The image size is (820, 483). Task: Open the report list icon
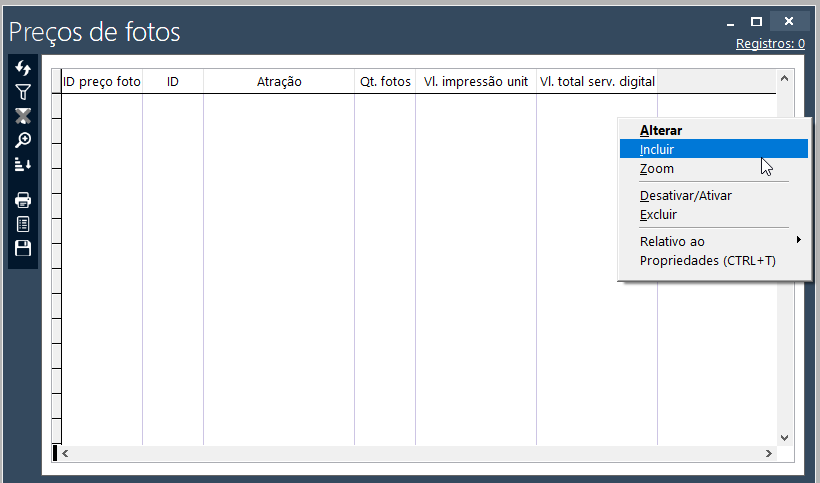[23, 224]
